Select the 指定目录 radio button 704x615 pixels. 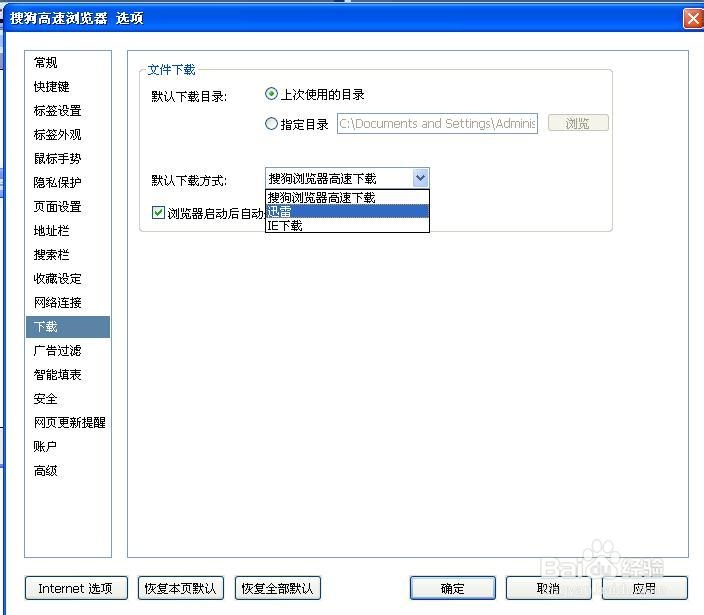271,123
